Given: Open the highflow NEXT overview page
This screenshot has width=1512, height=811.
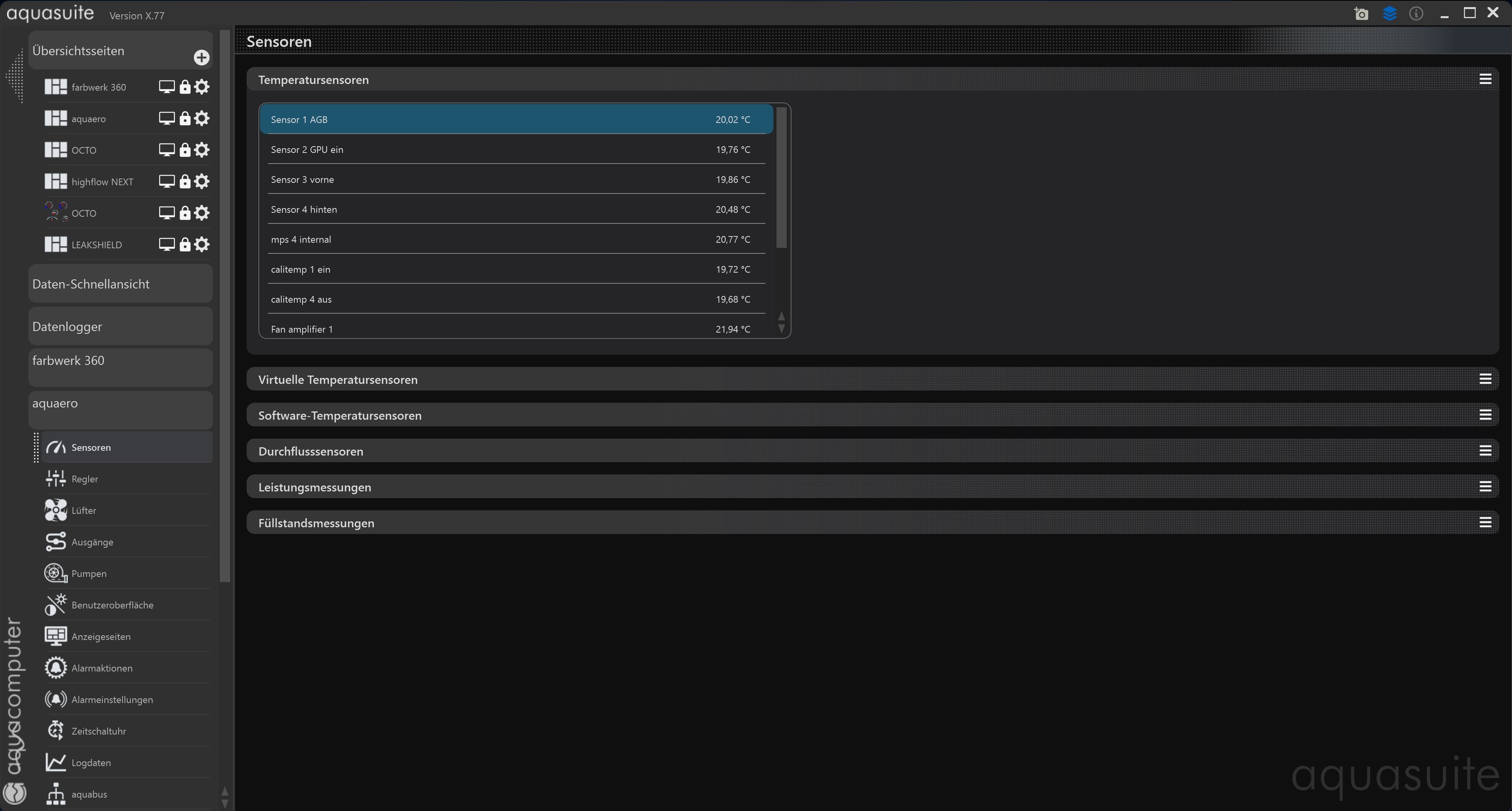Looking at the screenshot, I should tap(102, 181).
